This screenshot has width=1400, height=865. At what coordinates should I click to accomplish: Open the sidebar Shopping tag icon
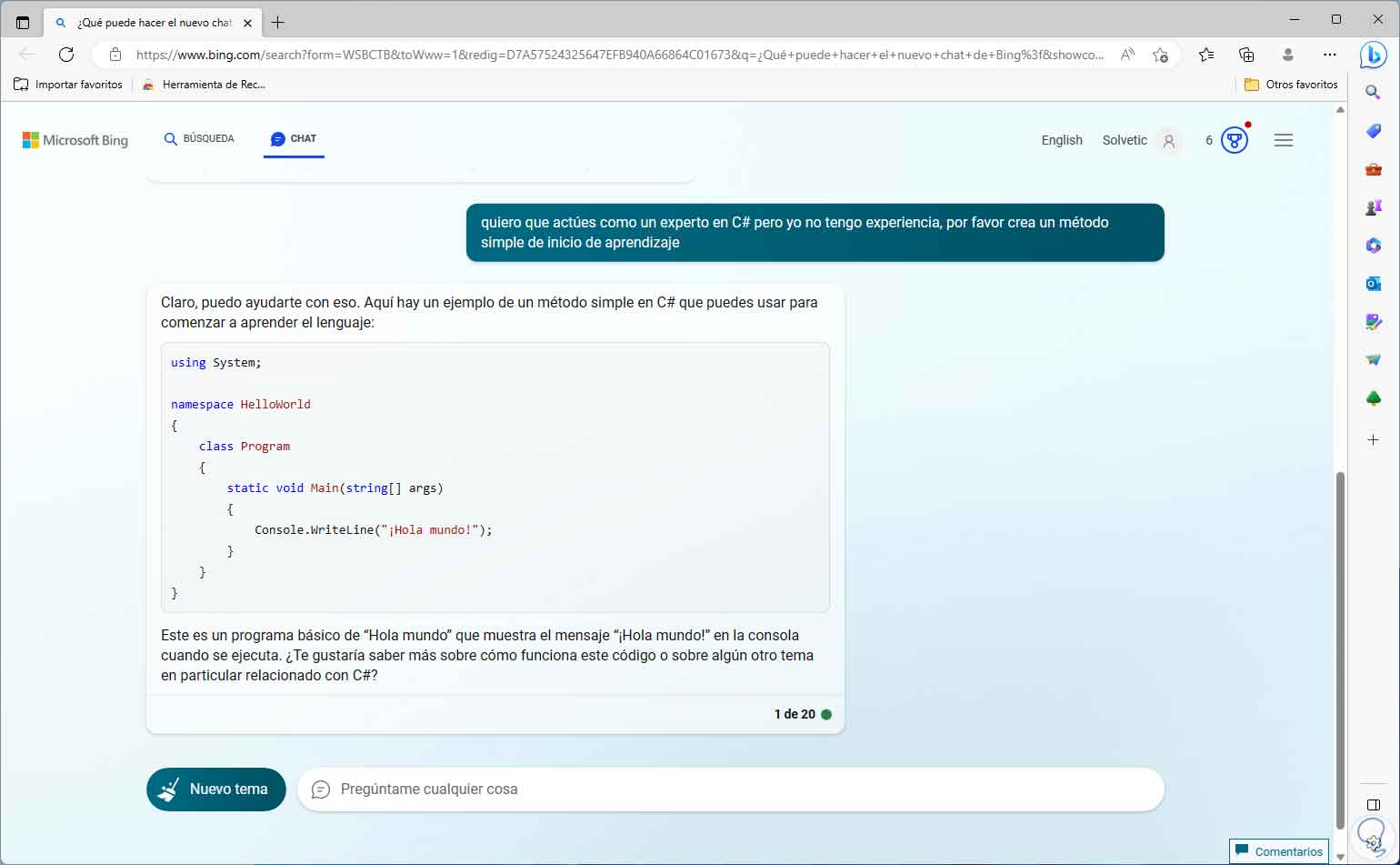point(1374,131)
